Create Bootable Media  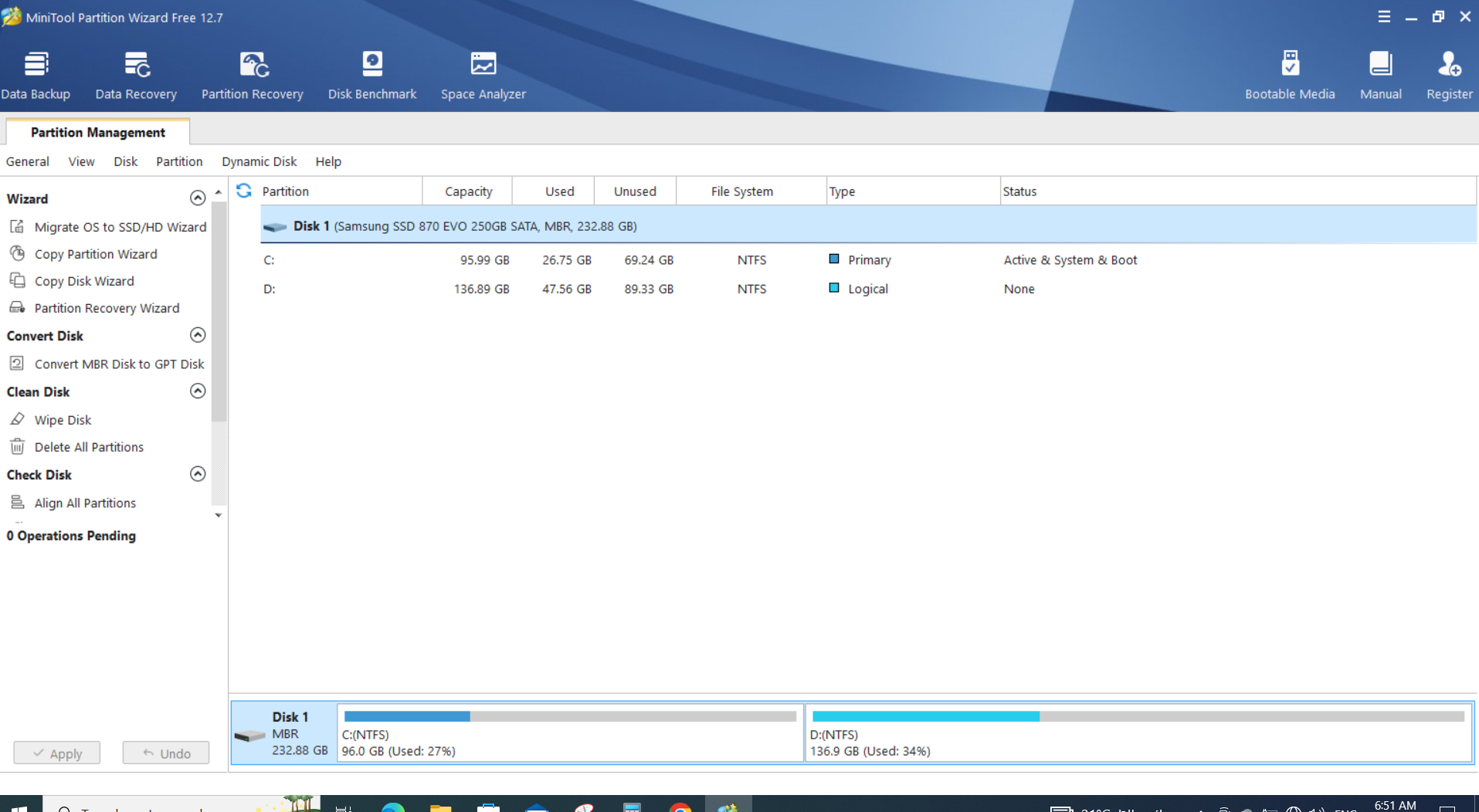click(1290, 76)
